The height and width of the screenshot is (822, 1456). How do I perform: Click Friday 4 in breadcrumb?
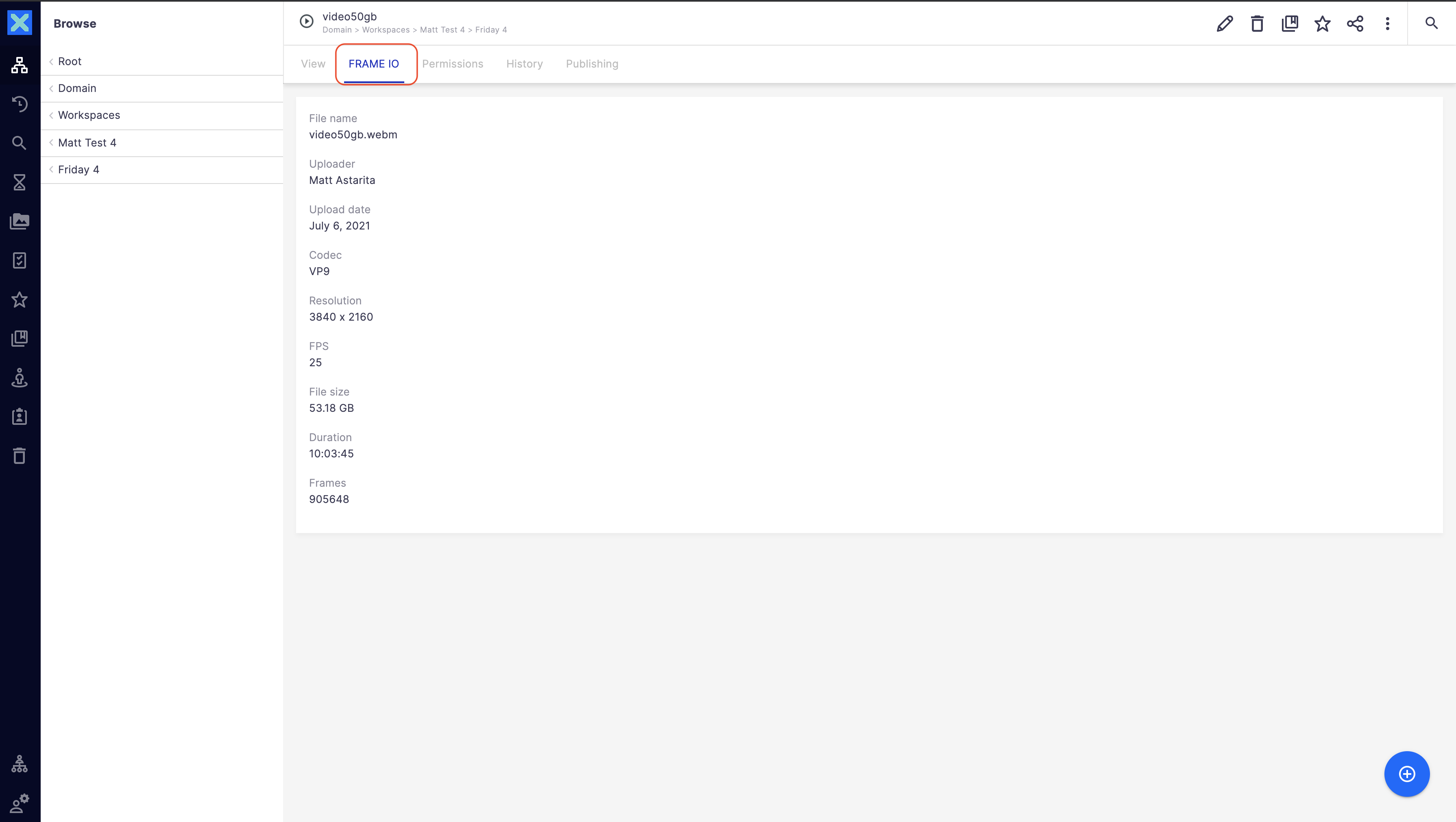tap(491, 30)
